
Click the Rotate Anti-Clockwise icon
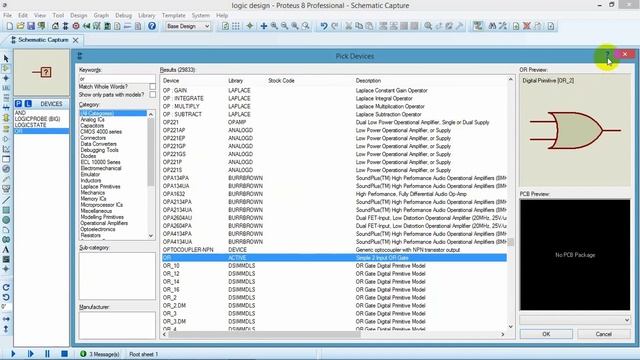click(6, 297)
